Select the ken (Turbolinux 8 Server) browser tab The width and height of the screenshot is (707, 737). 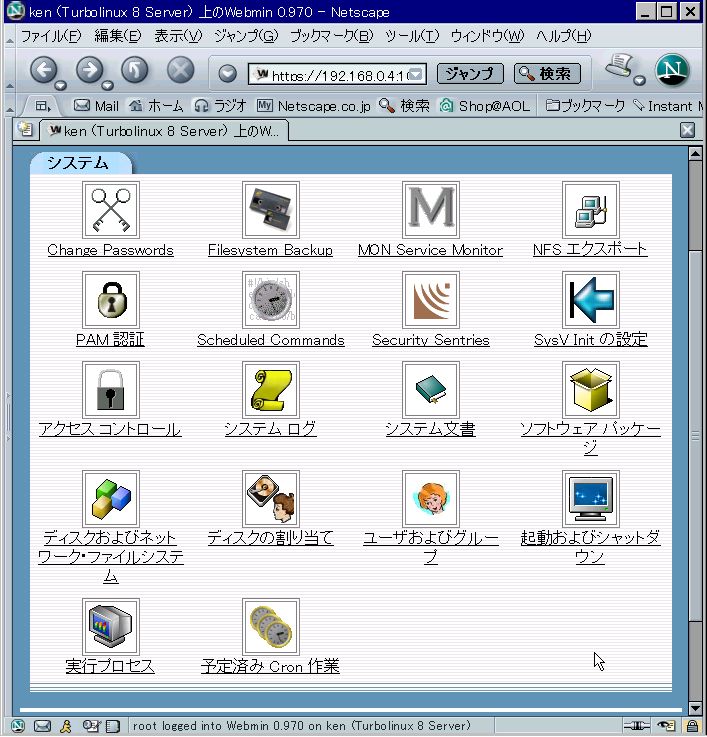pos(164,131)
